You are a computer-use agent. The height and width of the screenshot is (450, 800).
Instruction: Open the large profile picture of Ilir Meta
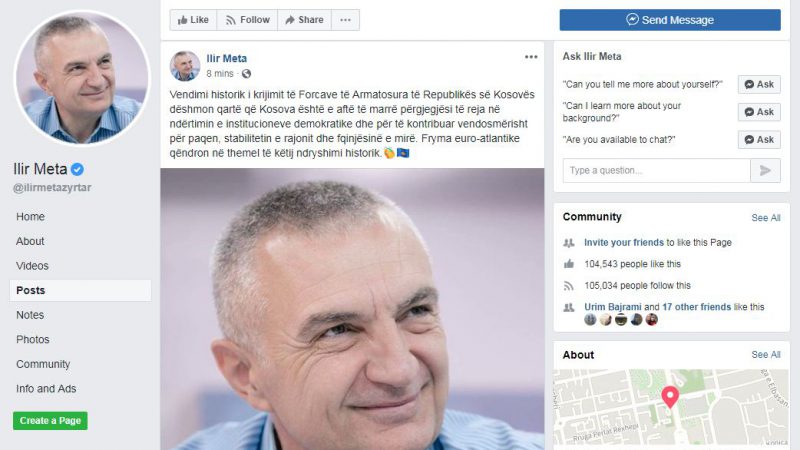point(82,78)
